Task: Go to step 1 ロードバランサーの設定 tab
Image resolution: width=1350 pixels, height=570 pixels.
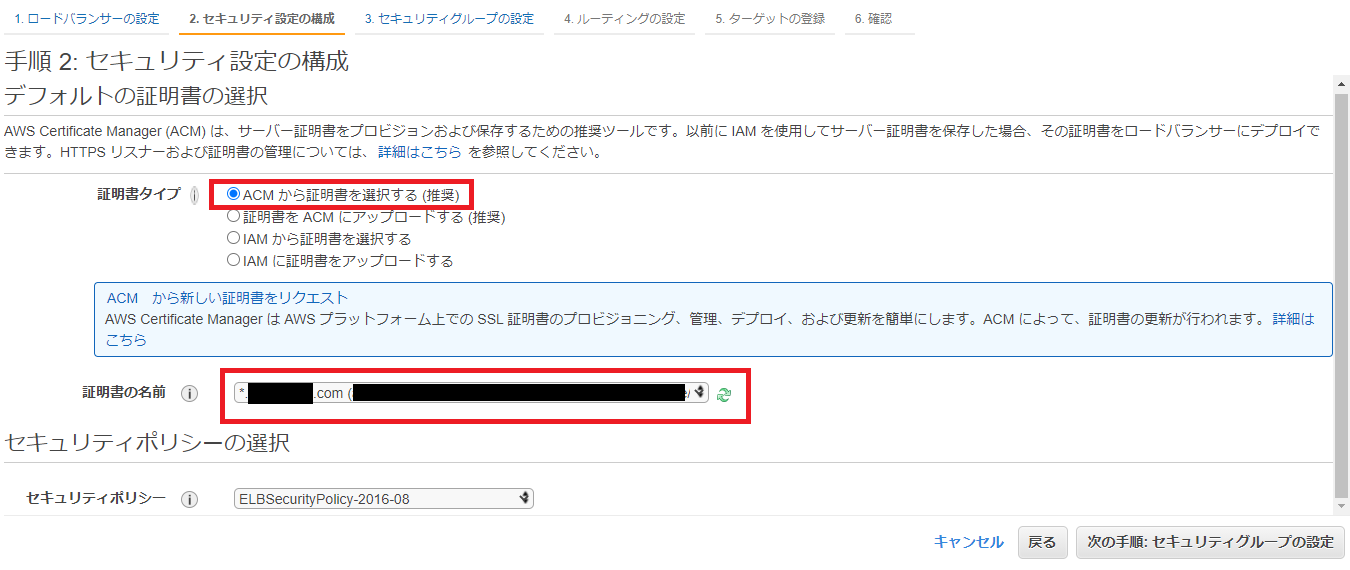Action: (x=87, y=19)
